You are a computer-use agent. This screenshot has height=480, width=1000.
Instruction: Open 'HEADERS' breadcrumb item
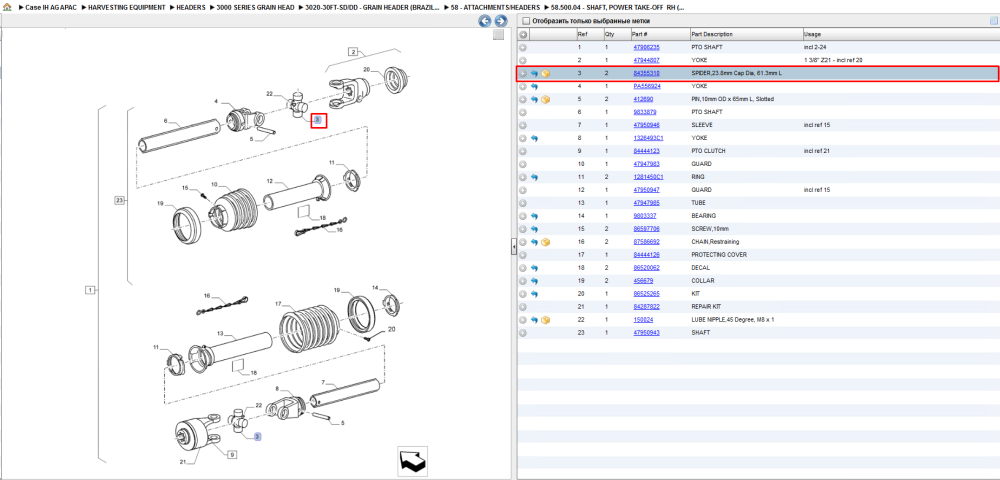(x=191, y=7)
